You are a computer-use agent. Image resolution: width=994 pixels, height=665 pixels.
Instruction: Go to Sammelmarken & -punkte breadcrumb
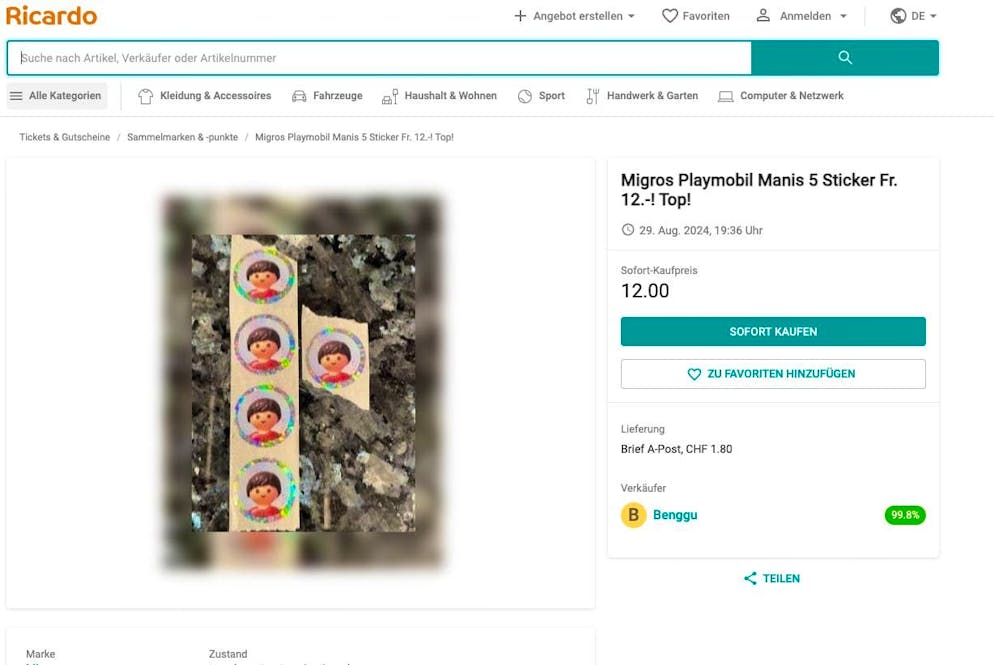pos(182,137)
